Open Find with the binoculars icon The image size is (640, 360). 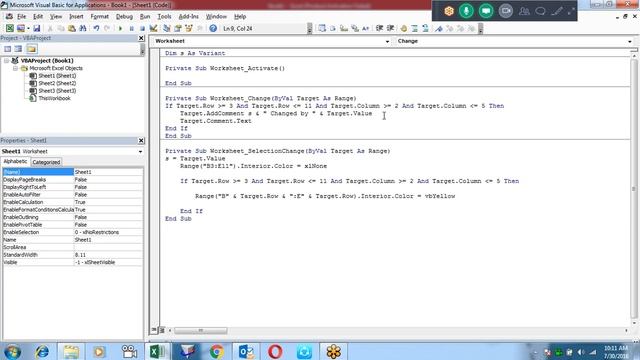(x=83, y=28)
